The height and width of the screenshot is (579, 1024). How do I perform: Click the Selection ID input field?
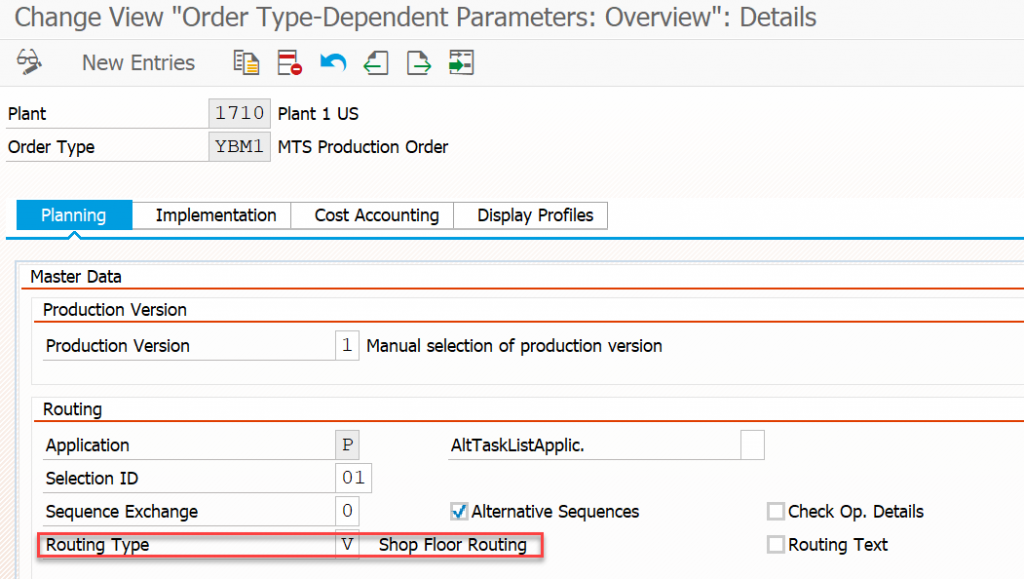click(353, 478)
